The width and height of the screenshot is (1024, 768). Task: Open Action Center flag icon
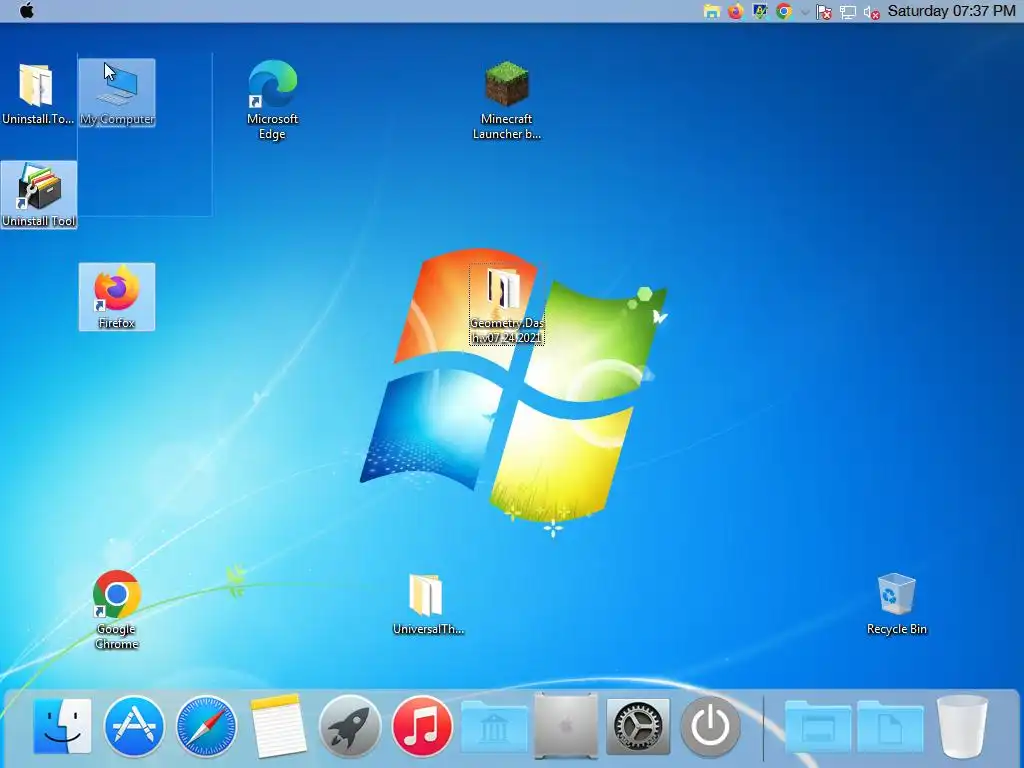(x=824, y=12)
